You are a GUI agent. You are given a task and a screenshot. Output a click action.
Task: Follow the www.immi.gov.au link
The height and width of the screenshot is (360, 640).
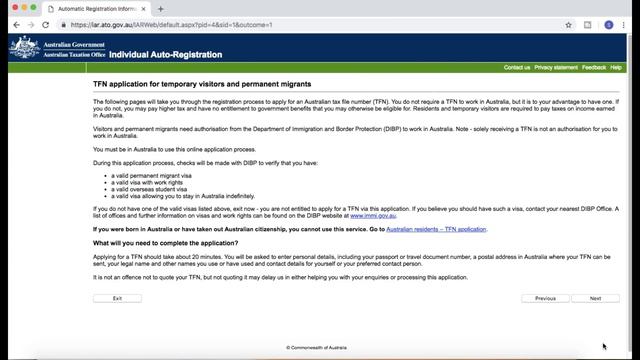[373, 216]
